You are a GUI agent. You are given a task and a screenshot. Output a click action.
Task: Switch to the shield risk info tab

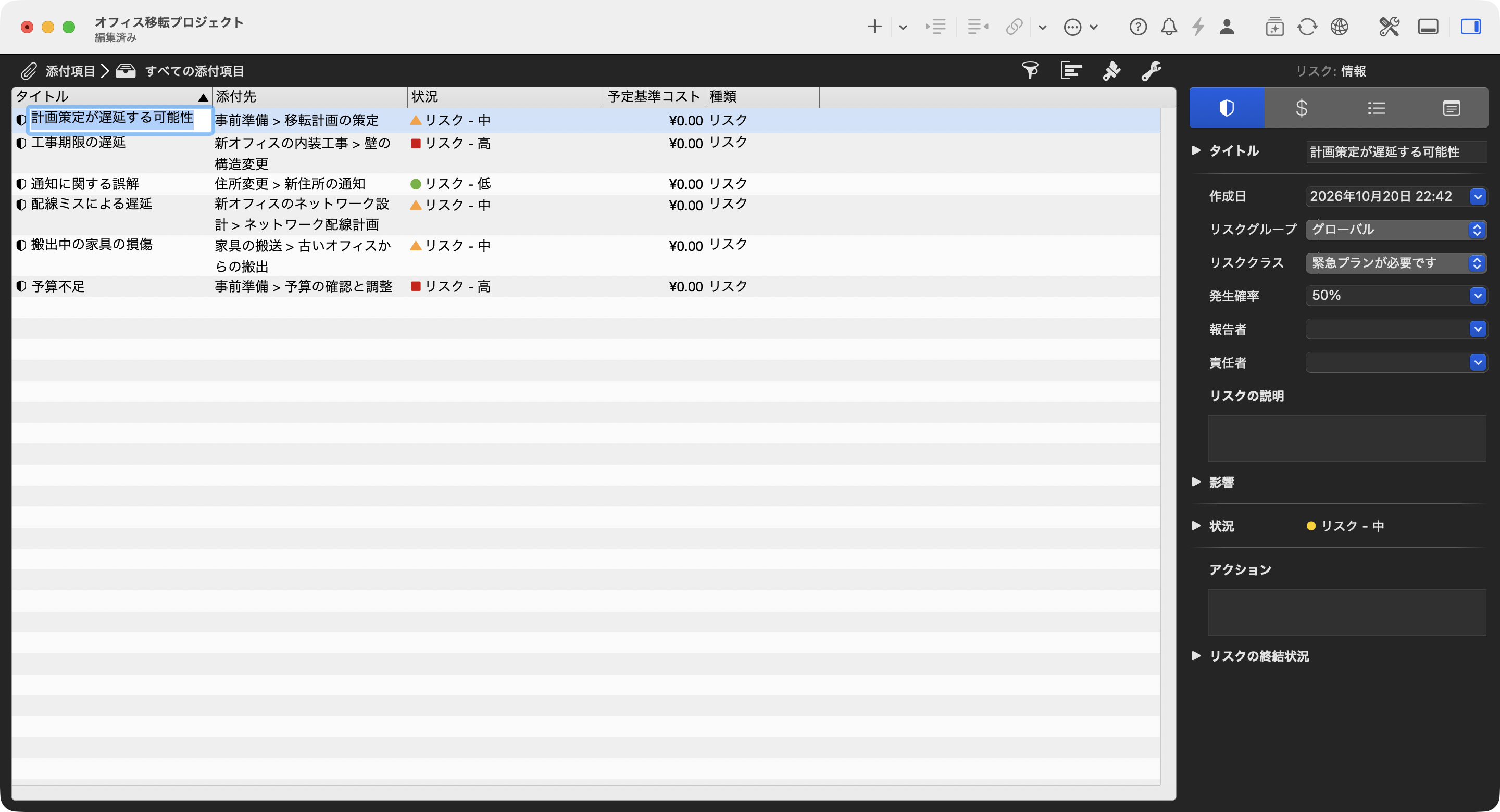tap(1227, 108)
